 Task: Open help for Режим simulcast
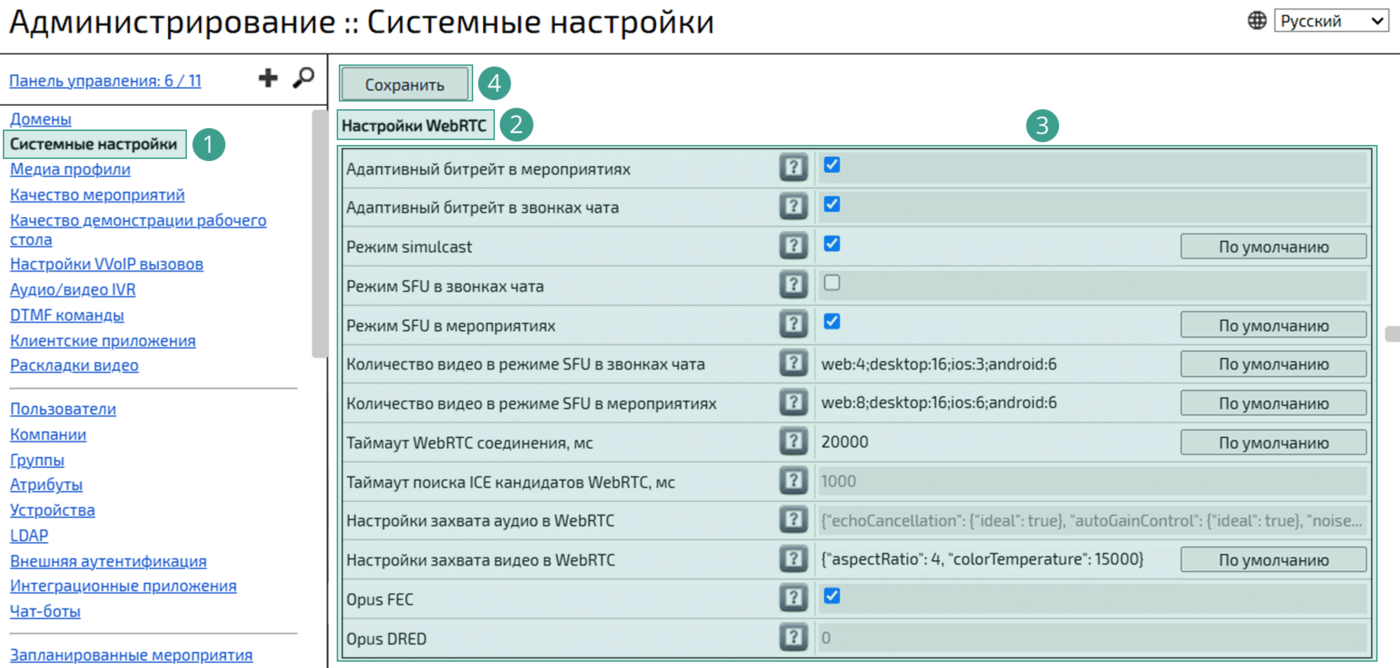(x=793, y=246)
